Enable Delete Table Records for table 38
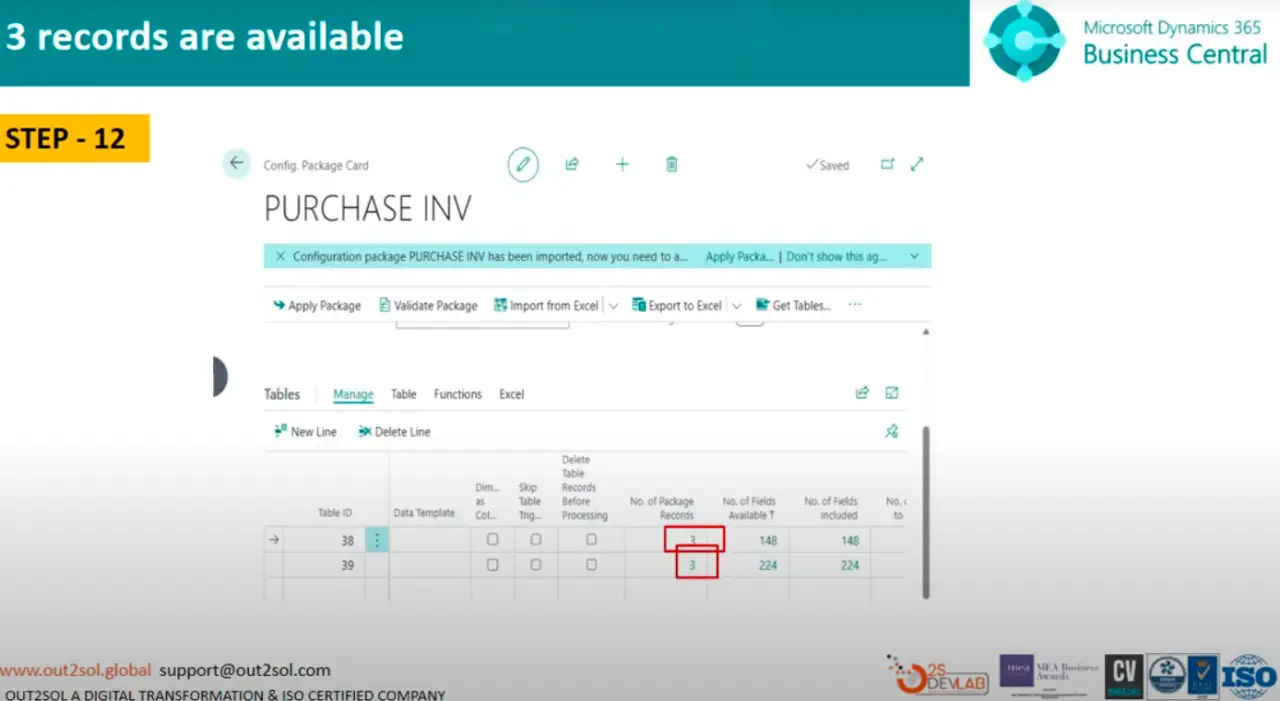The width and height of the screenshot is (1280, 701). tap(591, 539)
